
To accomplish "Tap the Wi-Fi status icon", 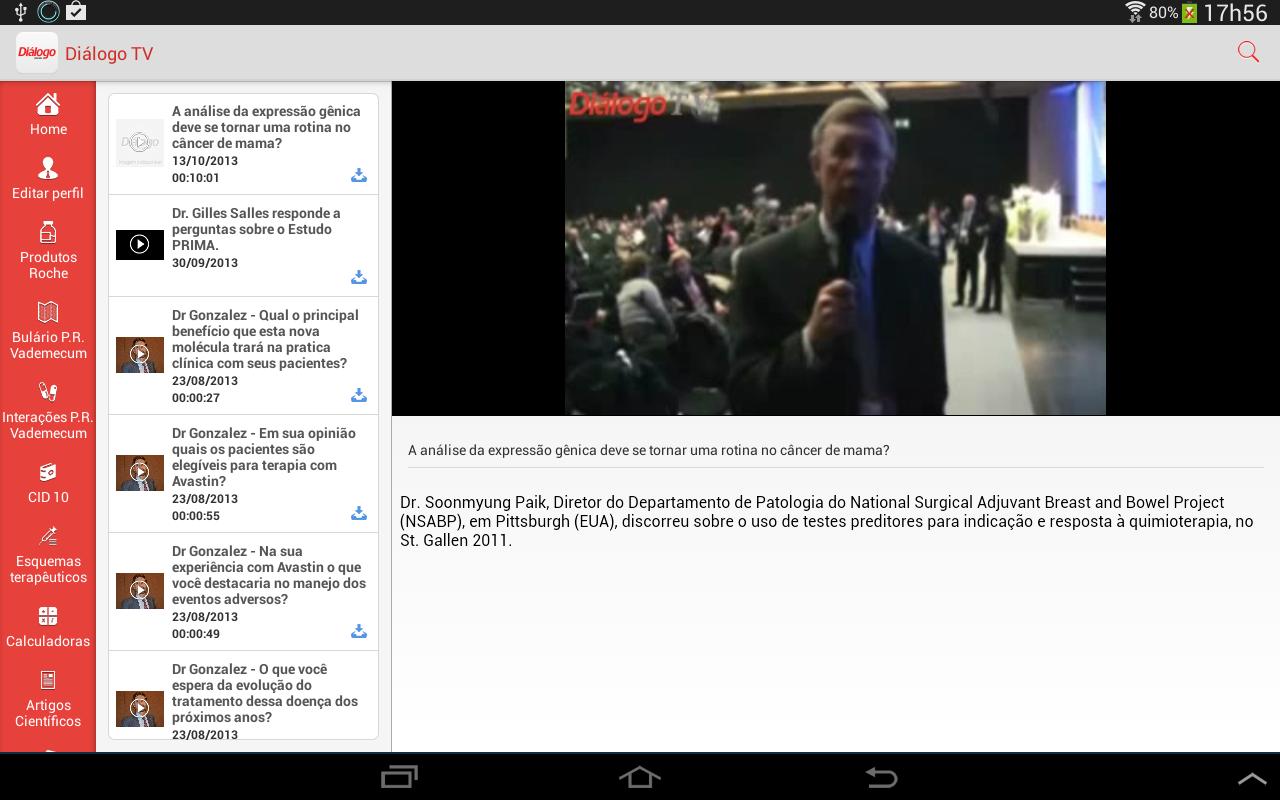I will pyautogui.click(x=1135, y=12).
